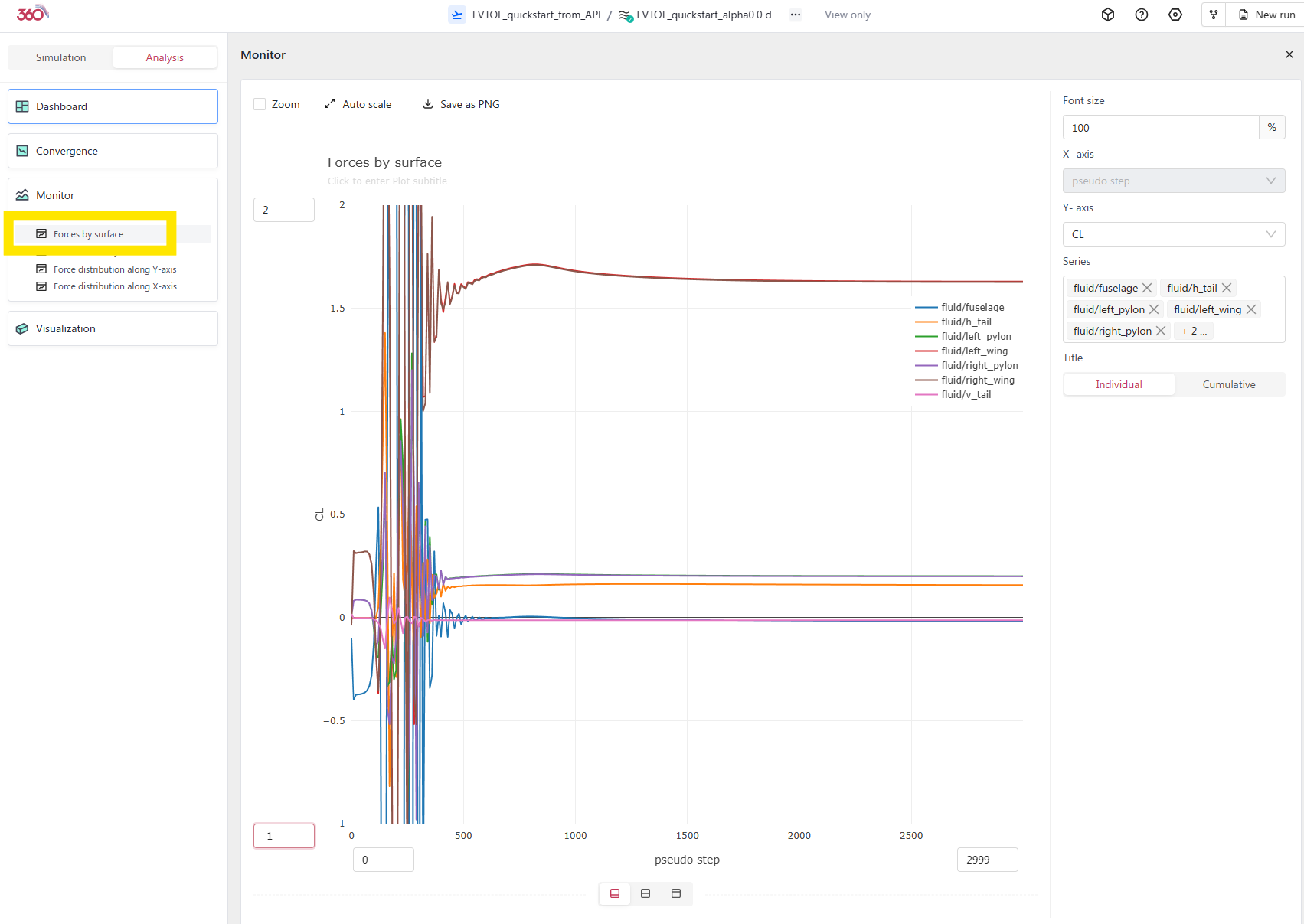
Task: Expand the hidden +2 series tags
Action: pyautogui.click(x=1193, y=331)
